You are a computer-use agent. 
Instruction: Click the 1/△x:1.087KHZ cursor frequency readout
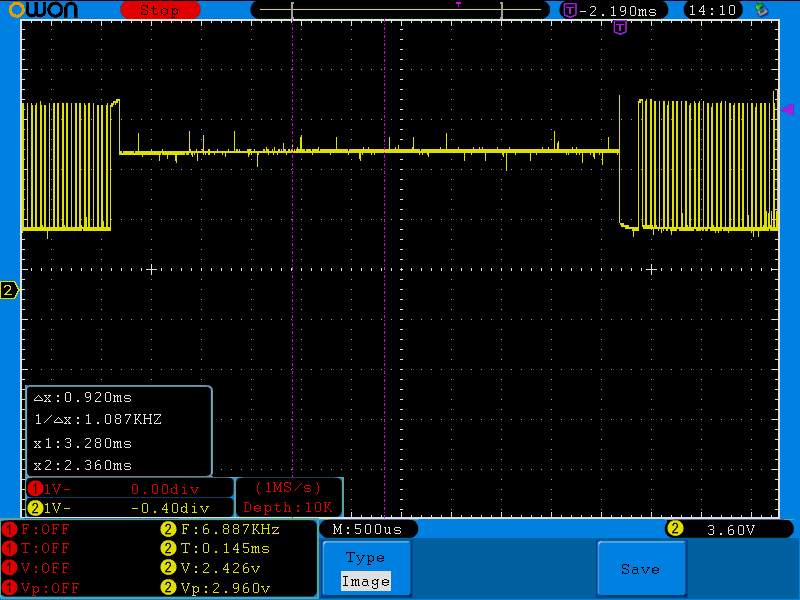click(x=98, y=419)
